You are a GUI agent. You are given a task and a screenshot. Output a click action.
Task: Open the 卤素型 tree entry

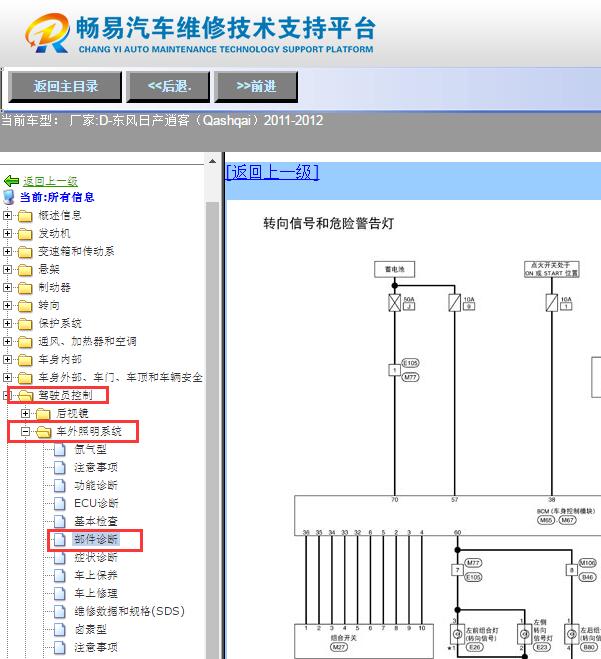coord(90,629)
